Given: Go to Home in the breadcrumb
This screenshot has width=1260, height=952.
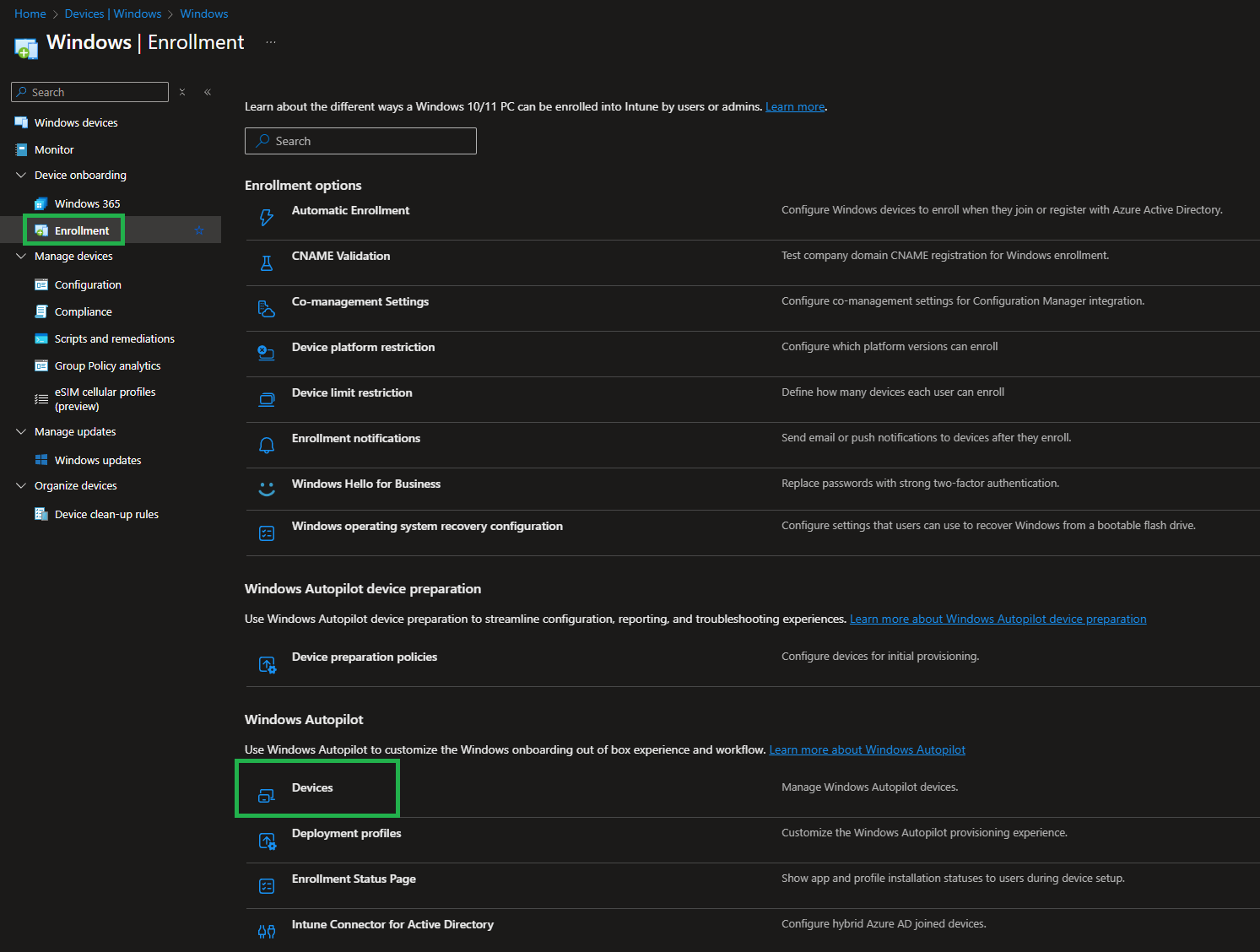Looking at the screenshot, I should coord(30,14).
